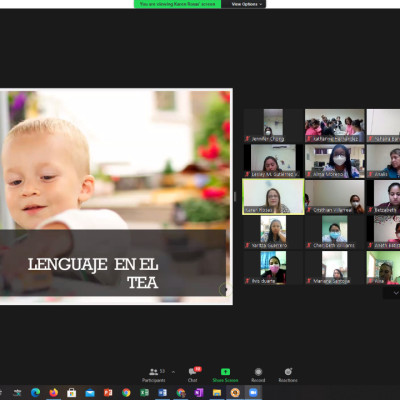Open OneNote from the taskbar
The image size is (400, 400).
pos(199,393)
